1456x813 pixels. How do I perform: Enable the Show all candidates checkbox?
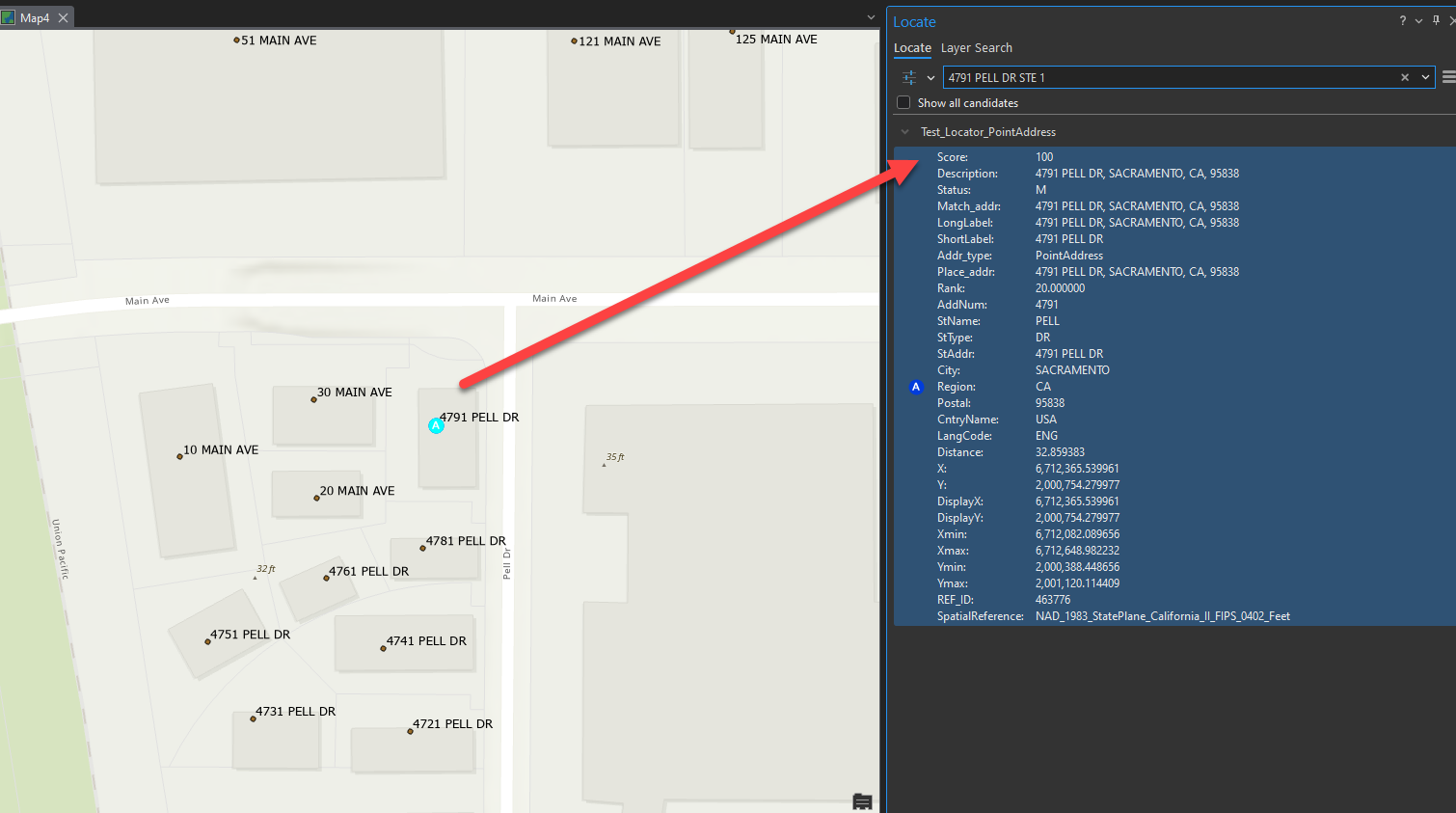coord(903,102)
